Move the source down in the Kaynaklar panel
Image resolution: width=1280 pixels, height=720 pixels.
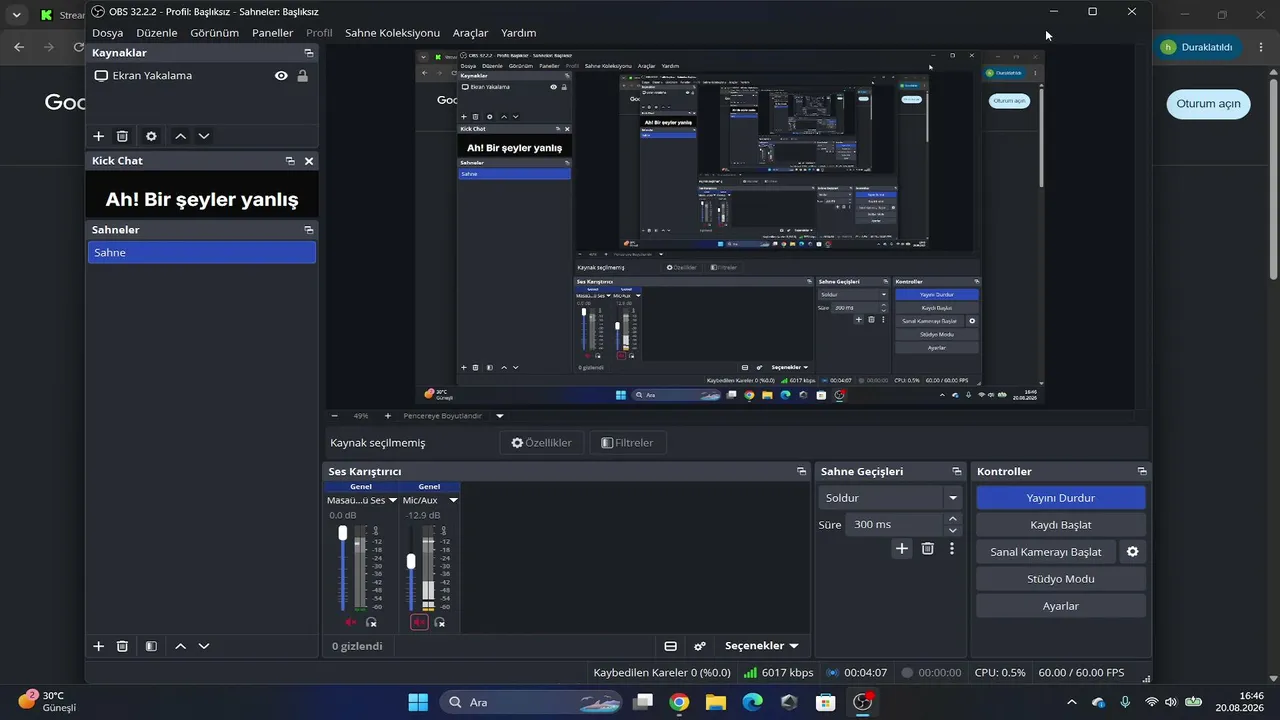[x=204, y=136]
